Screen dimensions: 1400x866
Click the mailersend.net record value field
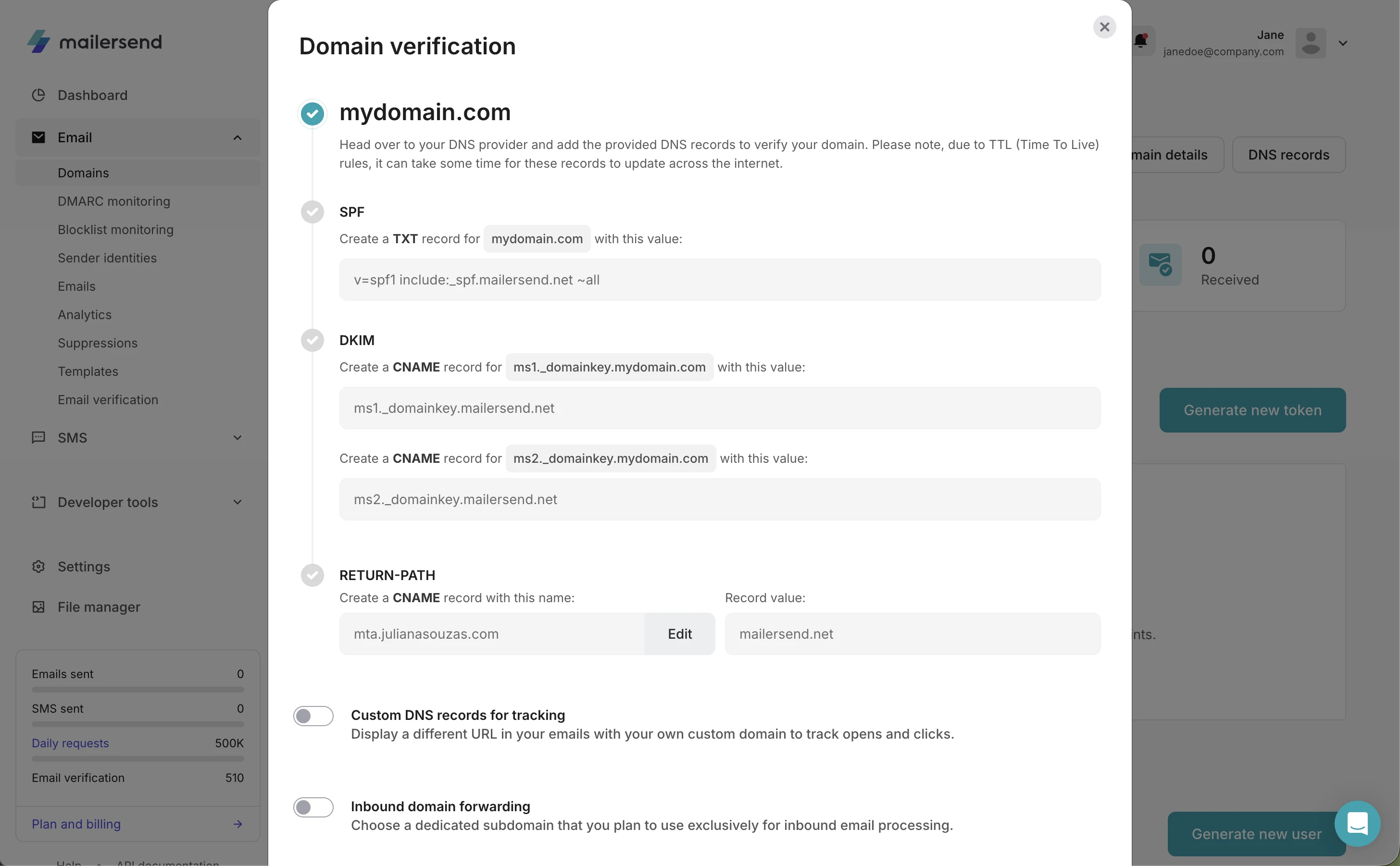pos(912,634)
